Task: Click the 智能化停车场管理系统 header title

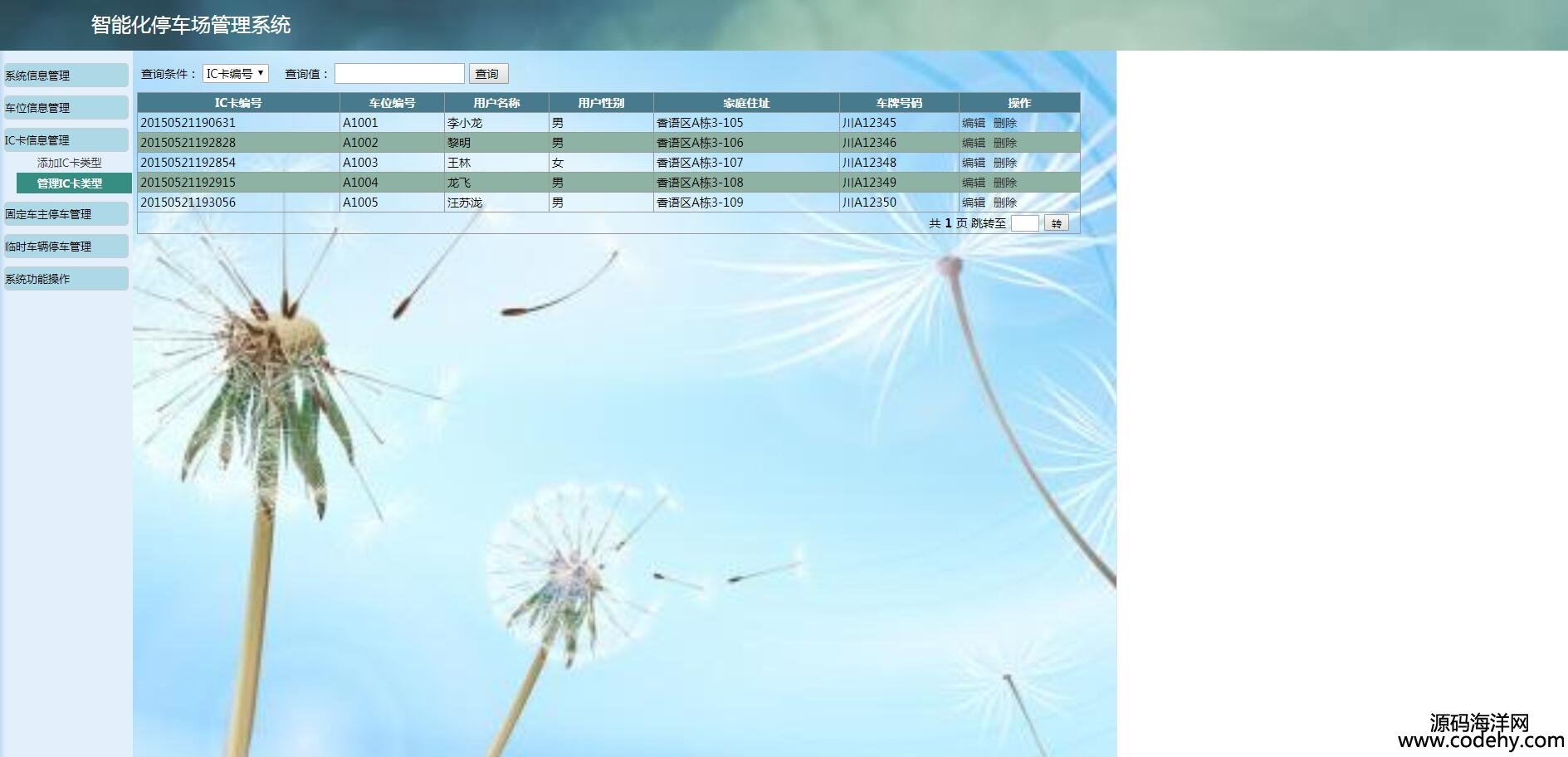Action: 191,25
